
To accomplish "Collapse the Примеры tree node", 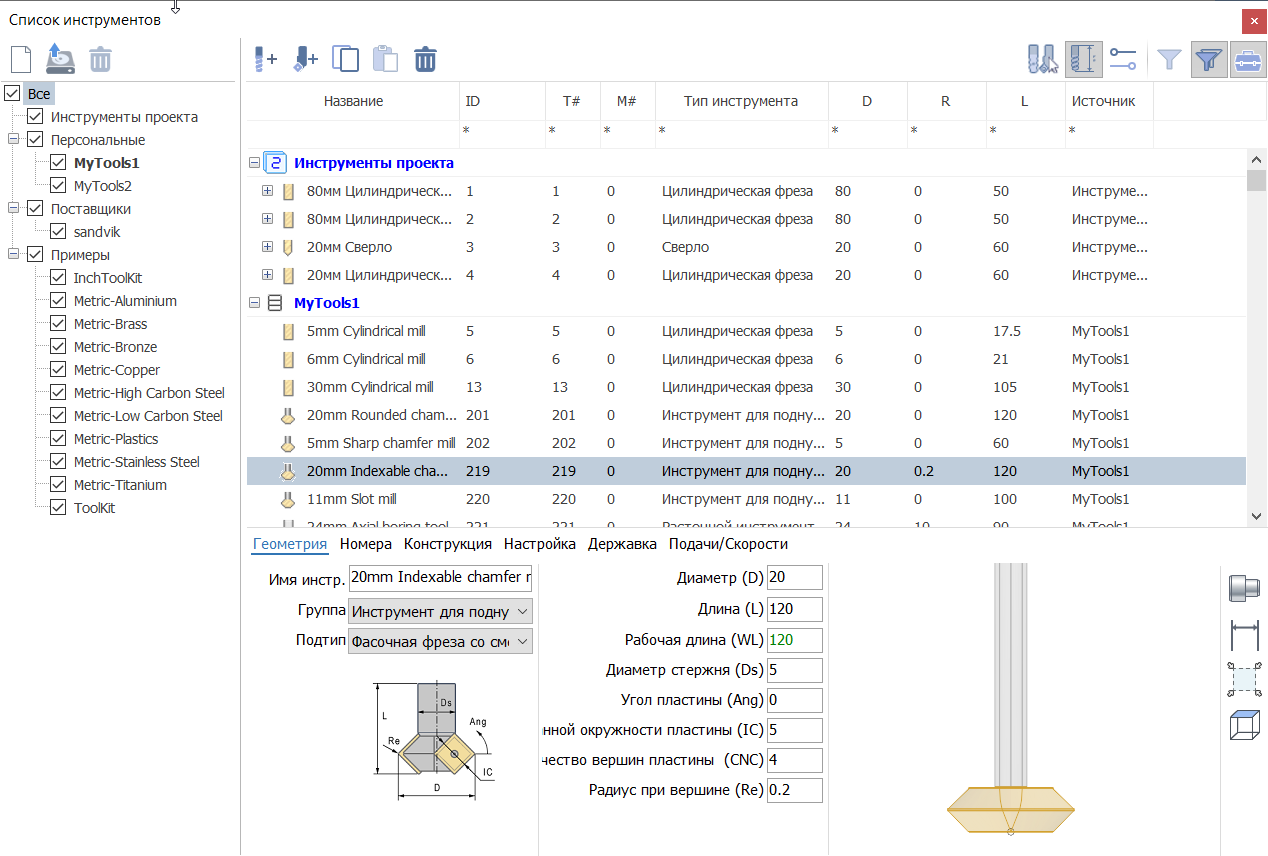I will coord(14,255).
